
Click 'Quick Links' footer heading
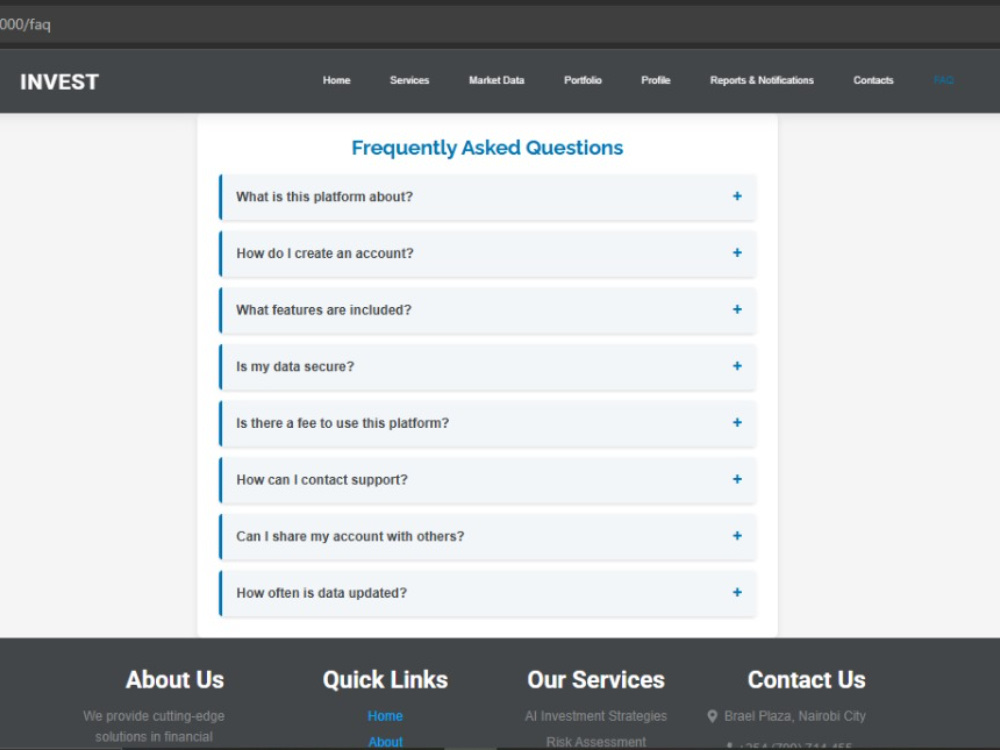point(385,680)
